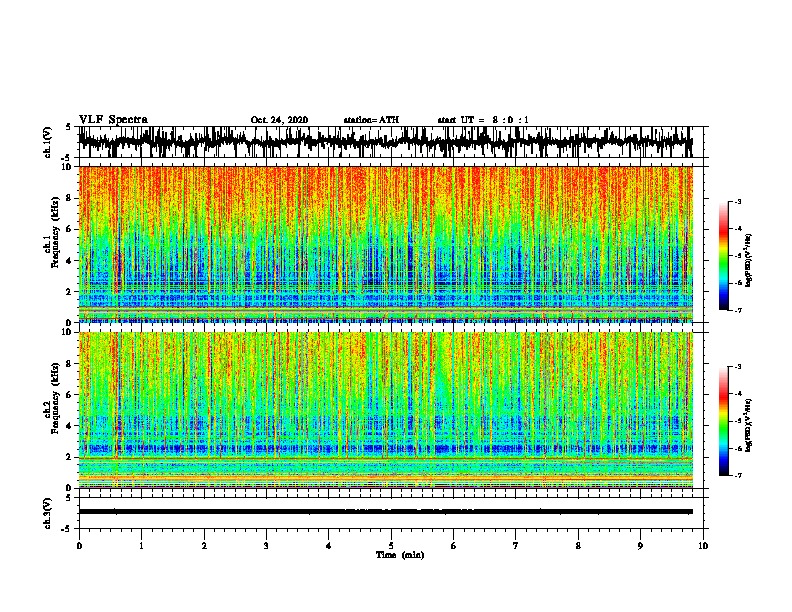Click the "ch.3(V)" axis label

pyautogui.click(x=48, y=513)
